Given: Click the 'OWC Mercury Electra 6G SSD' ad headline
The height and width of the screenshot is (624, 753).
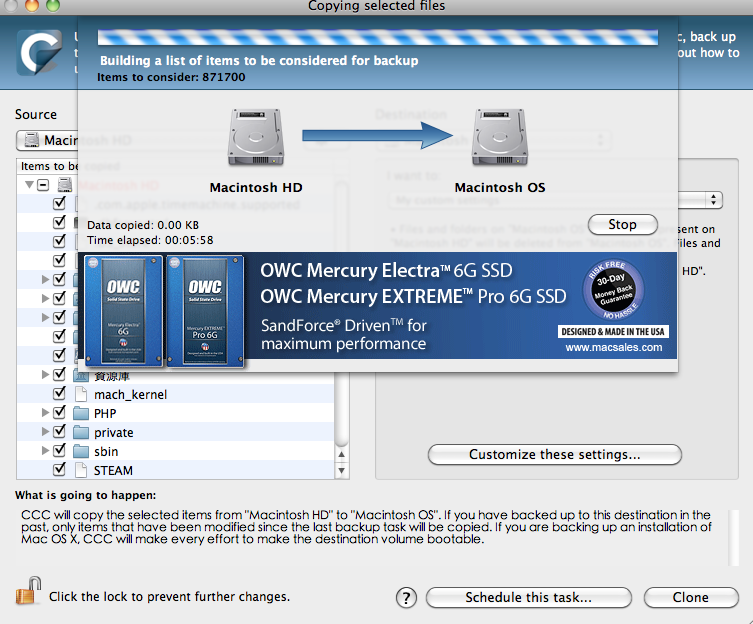Looking at the screenshot, I should [x=386, y=271].
